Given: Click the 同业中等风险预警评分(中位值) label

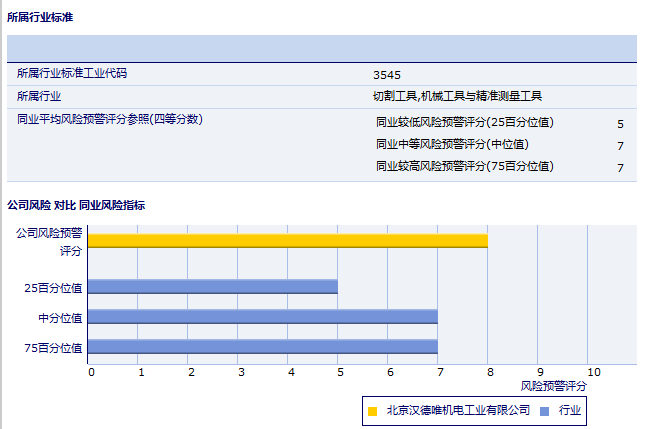Looking at the screenshot, I should (x=452, y=144).
